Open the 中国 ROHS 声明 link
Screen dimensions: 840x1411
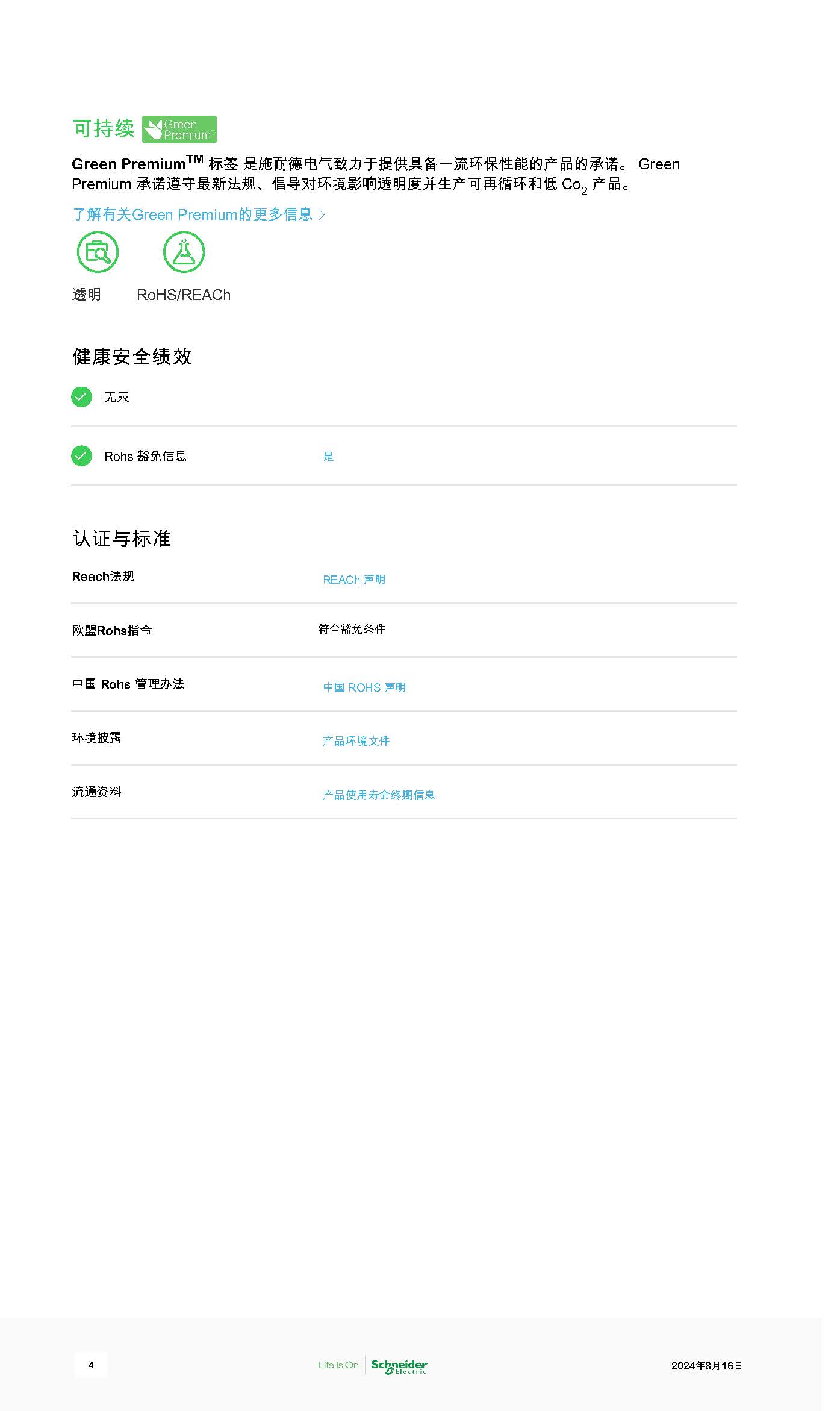tap(364, 687)
